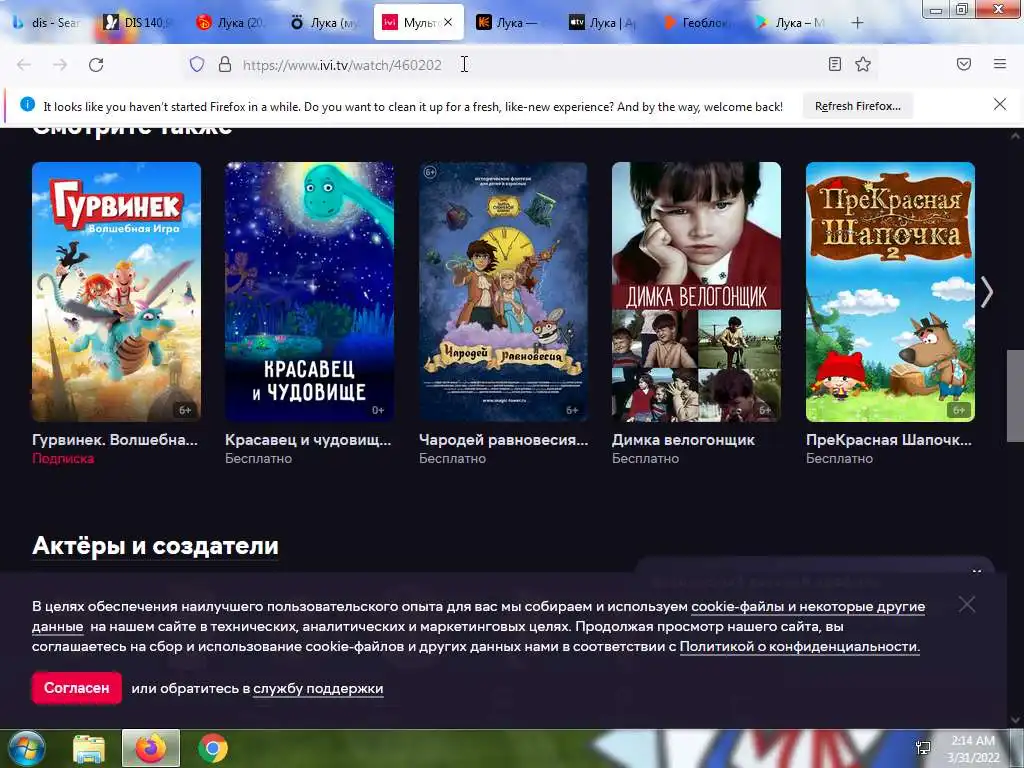Click the Красавец и чудовищ... title text
The height and width of the screenshot is (768, 1024).
coord(308,440)
